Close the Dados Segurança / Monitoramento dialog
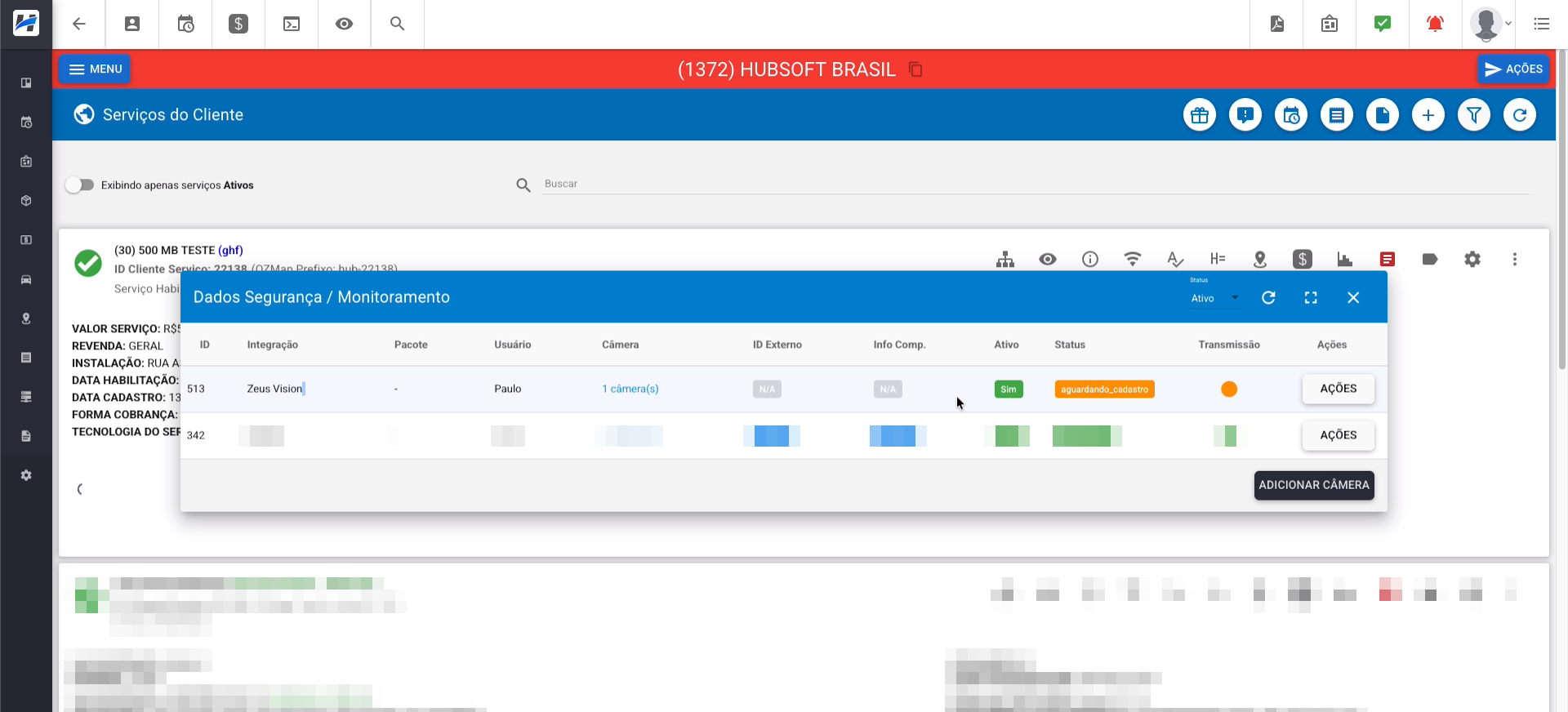 pos(1353,298)
